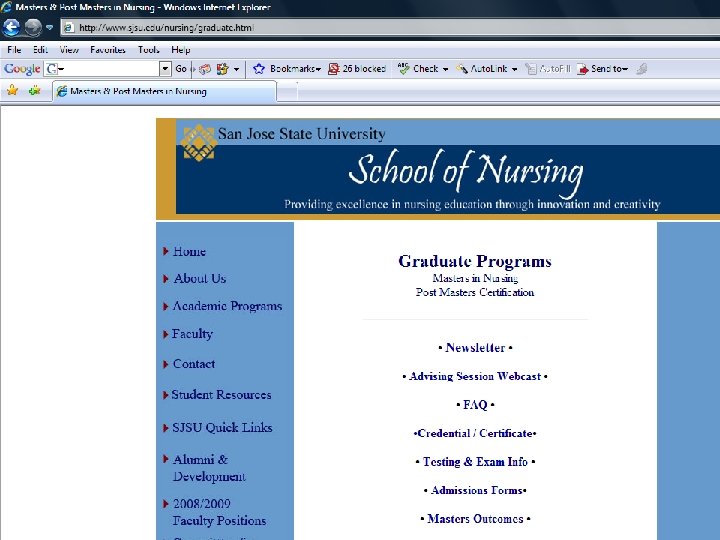Image resolution: width=720 pixels, height=540 pixels.
Task: Click the Graduate Programs heading
Action: click(475, 261)
